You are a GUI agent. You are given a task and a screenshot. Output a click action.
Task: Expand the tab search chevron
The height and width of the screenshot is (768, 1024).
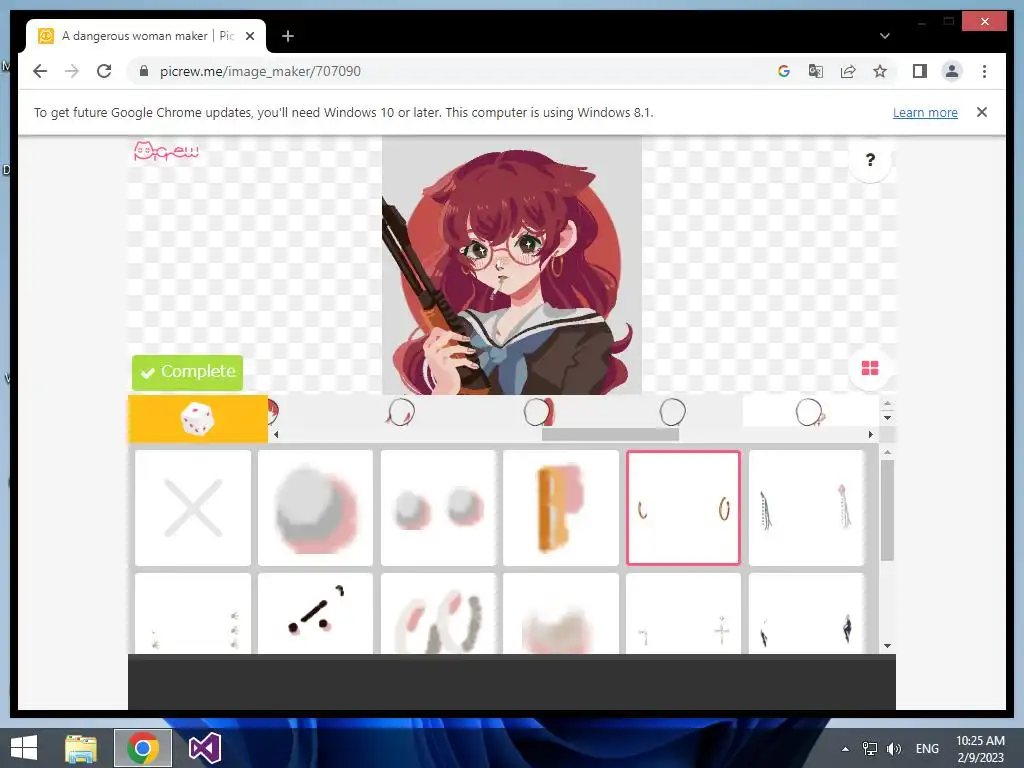click(884, 36)
